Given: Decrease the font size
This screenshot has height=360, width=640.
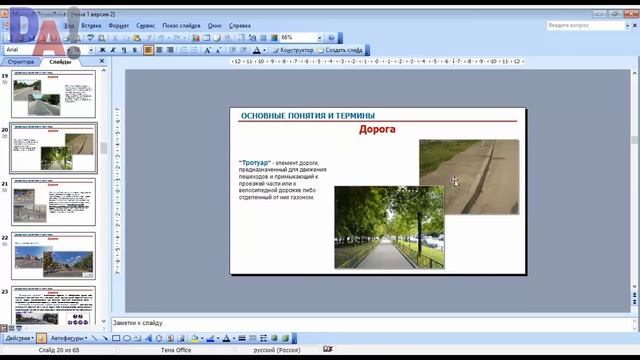Looking at the screenshot, I should click(x=218, y=50).
